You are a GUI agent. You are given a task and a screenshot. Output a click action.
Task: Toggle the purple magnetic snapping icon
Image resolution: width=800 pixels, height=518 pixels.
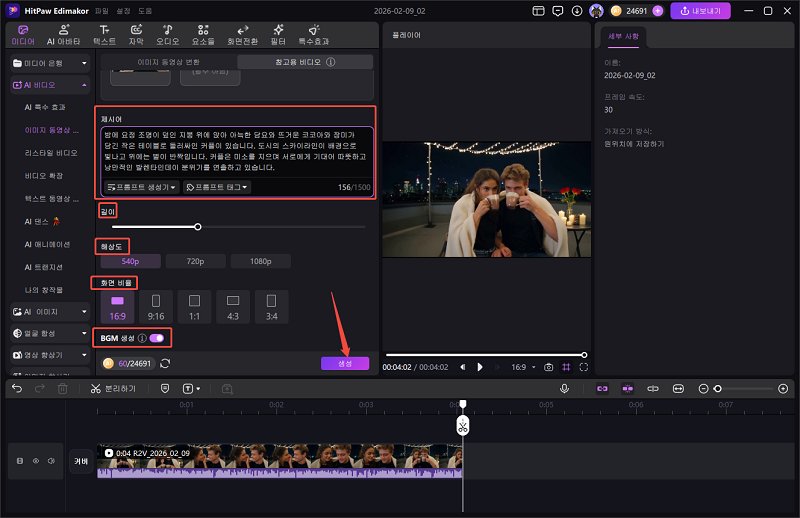(x=628, y=389)
